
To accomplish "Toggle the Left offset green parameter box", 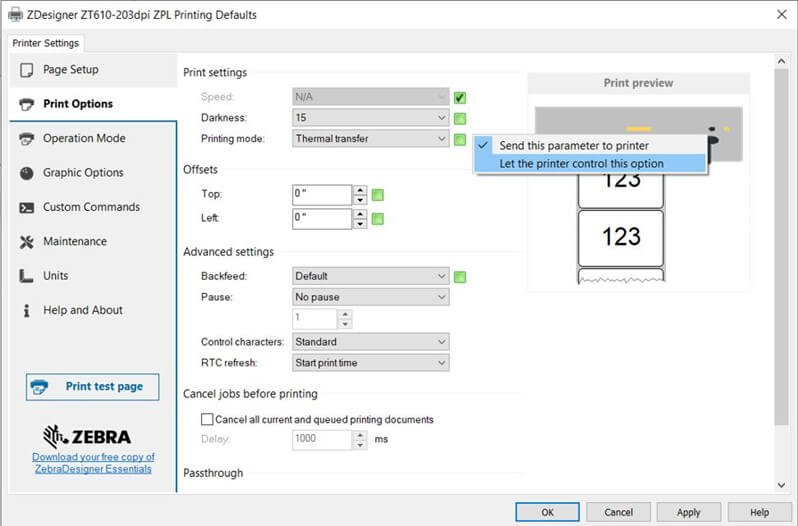I will pos(378,219).
